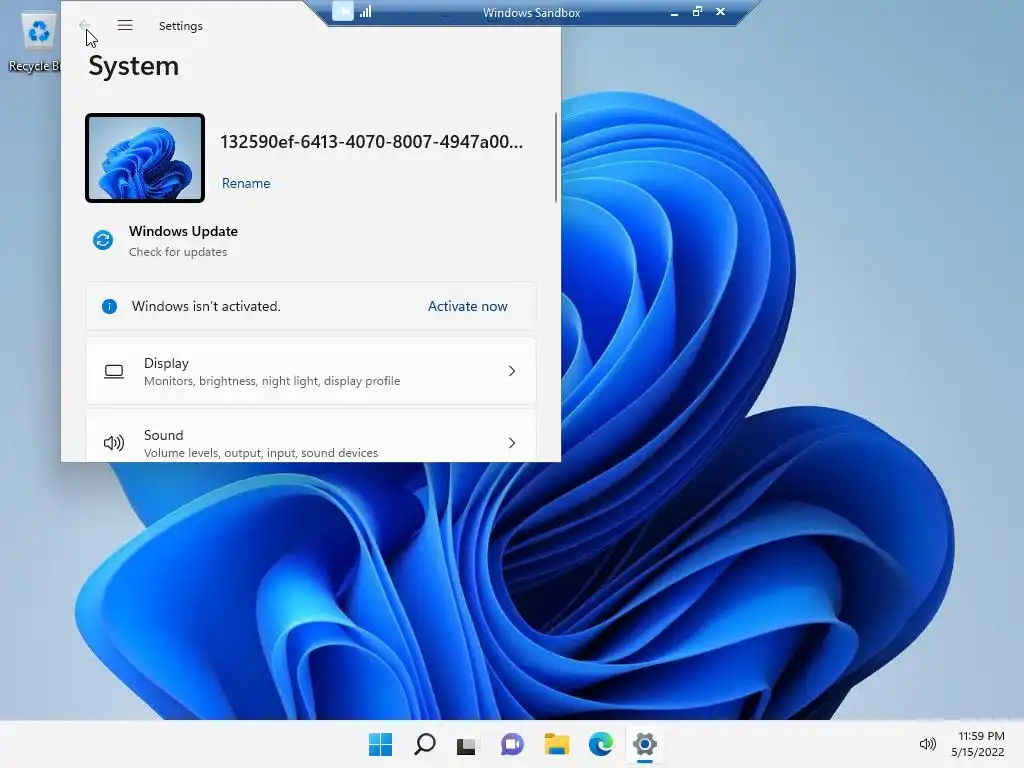Click the Windows isn't activated text
The image size is (1024, 768).
pyautogui.click(x=206, y=306)
